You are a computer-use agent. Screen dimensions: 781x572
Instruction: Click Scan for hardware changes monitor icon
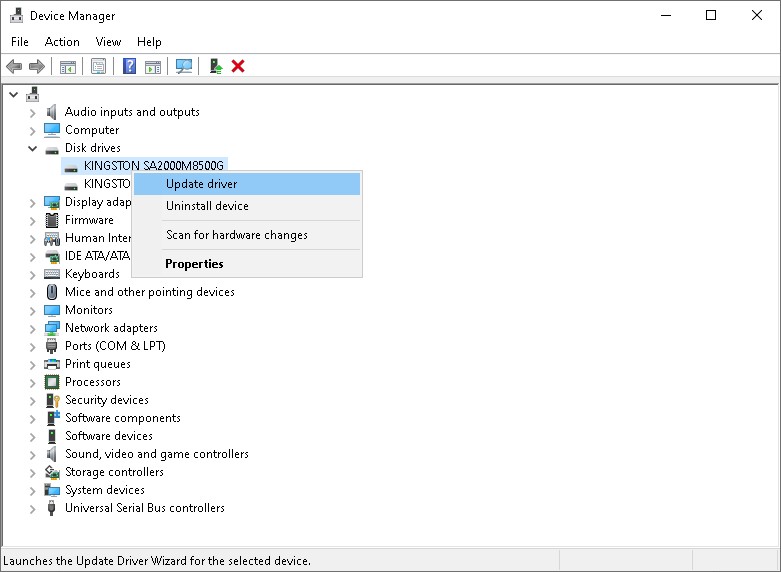pos(184,66)
